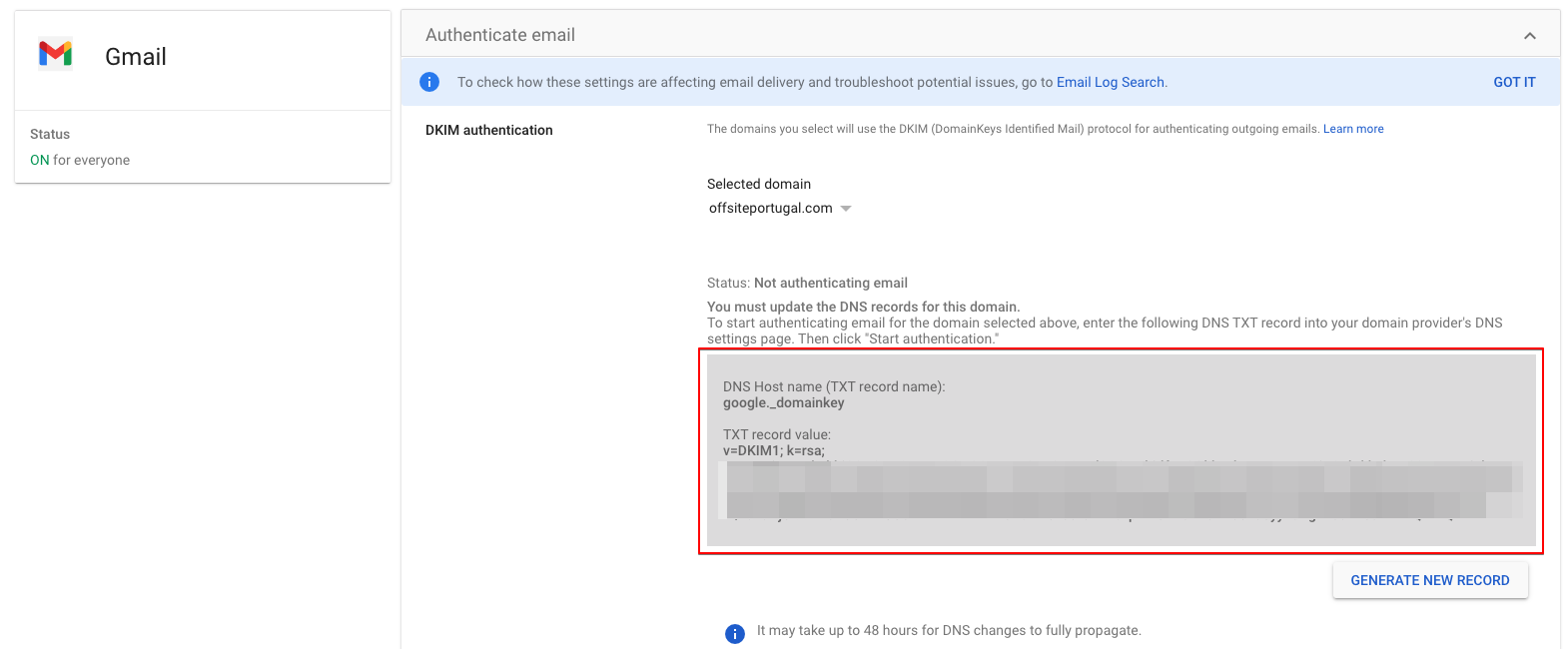Click the "ON for everyone" status text
This screenshot has width=1568, height=649.
click(x=80, y=160)
